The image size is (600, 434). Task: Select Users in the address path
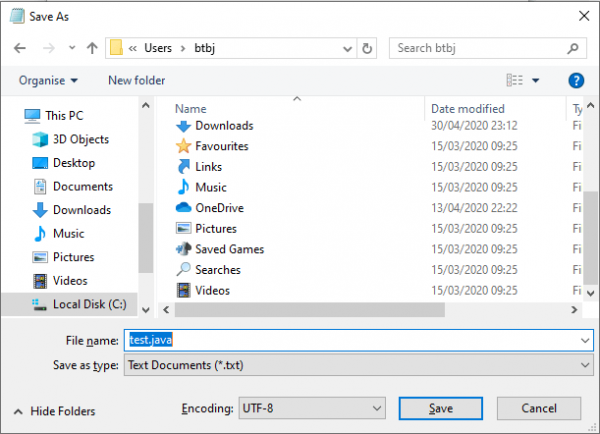pyautogui.click(x=158, y=48)
